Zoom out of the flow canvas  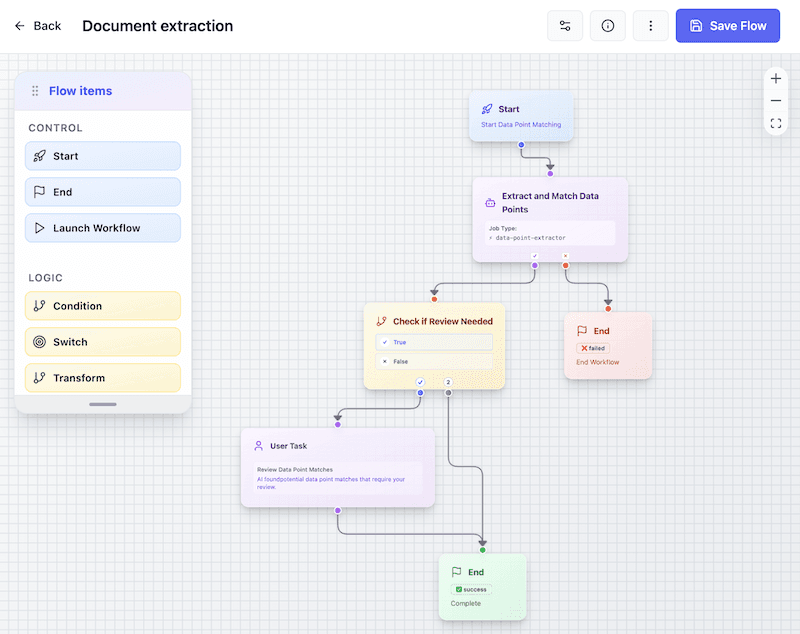[776, 100]
